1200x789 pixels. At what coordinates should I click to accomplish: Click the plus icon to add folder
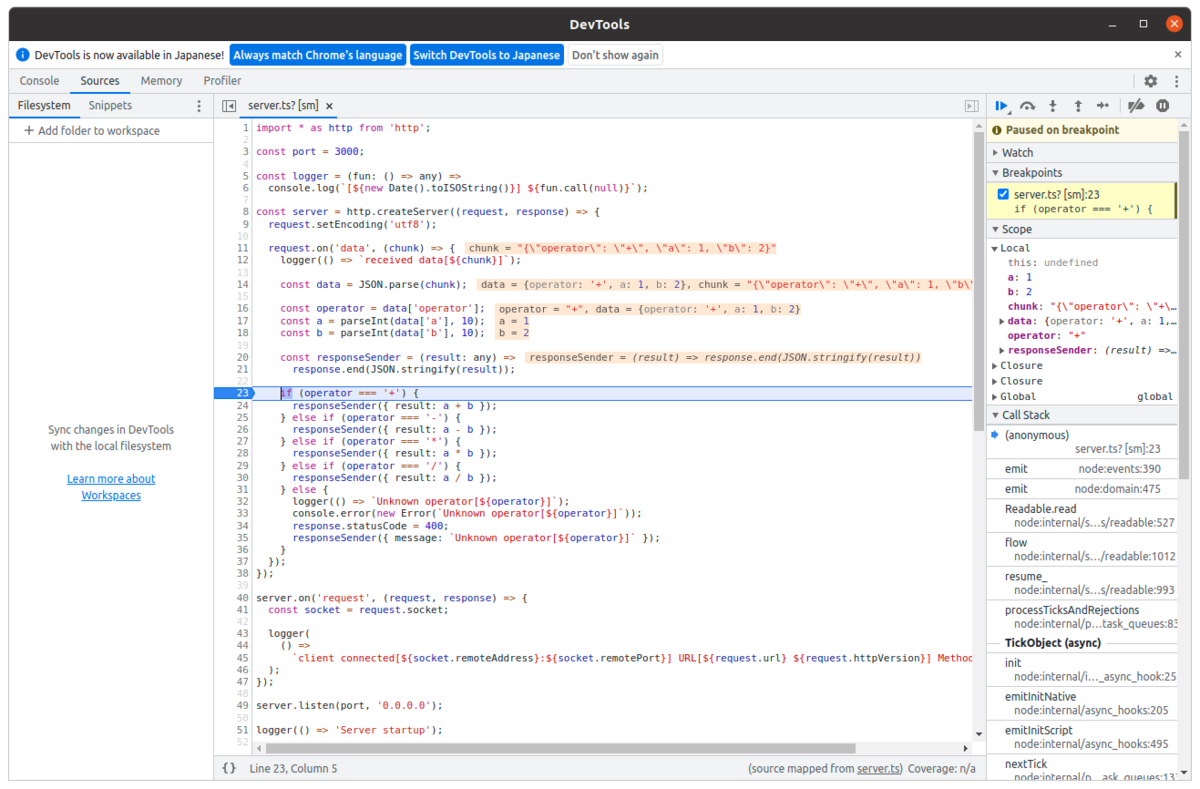(28, 131)
